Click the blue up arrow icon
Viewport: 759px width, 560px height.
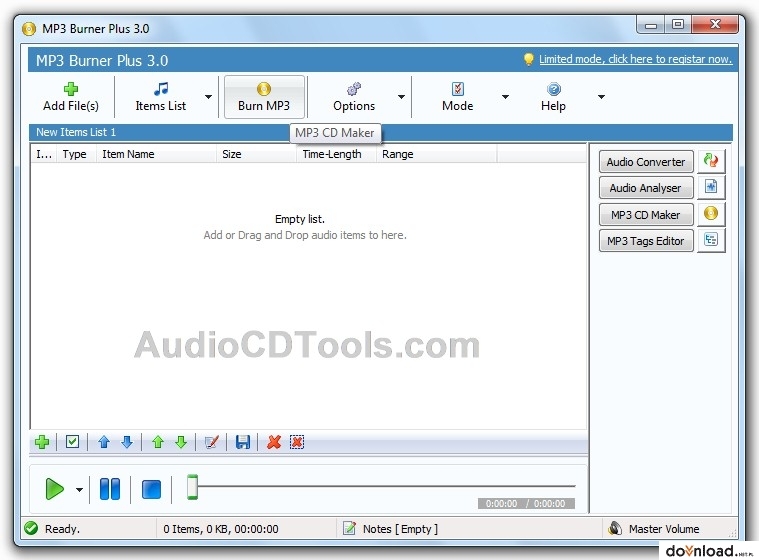pos(104,442)
